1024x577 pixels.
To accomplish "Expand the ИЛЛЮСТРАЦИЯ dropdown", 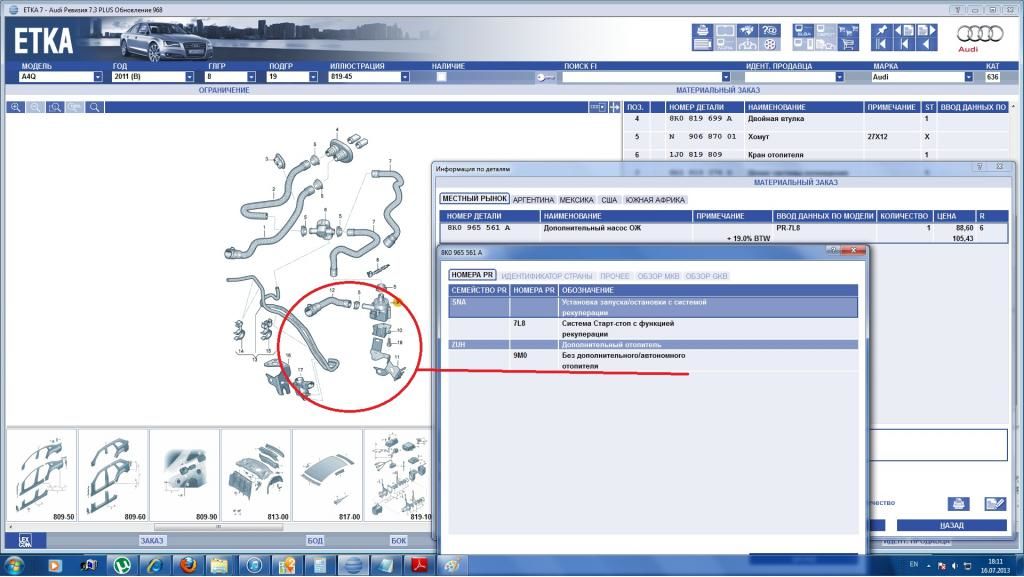I will pyautogui.click(x=405, y=77).
